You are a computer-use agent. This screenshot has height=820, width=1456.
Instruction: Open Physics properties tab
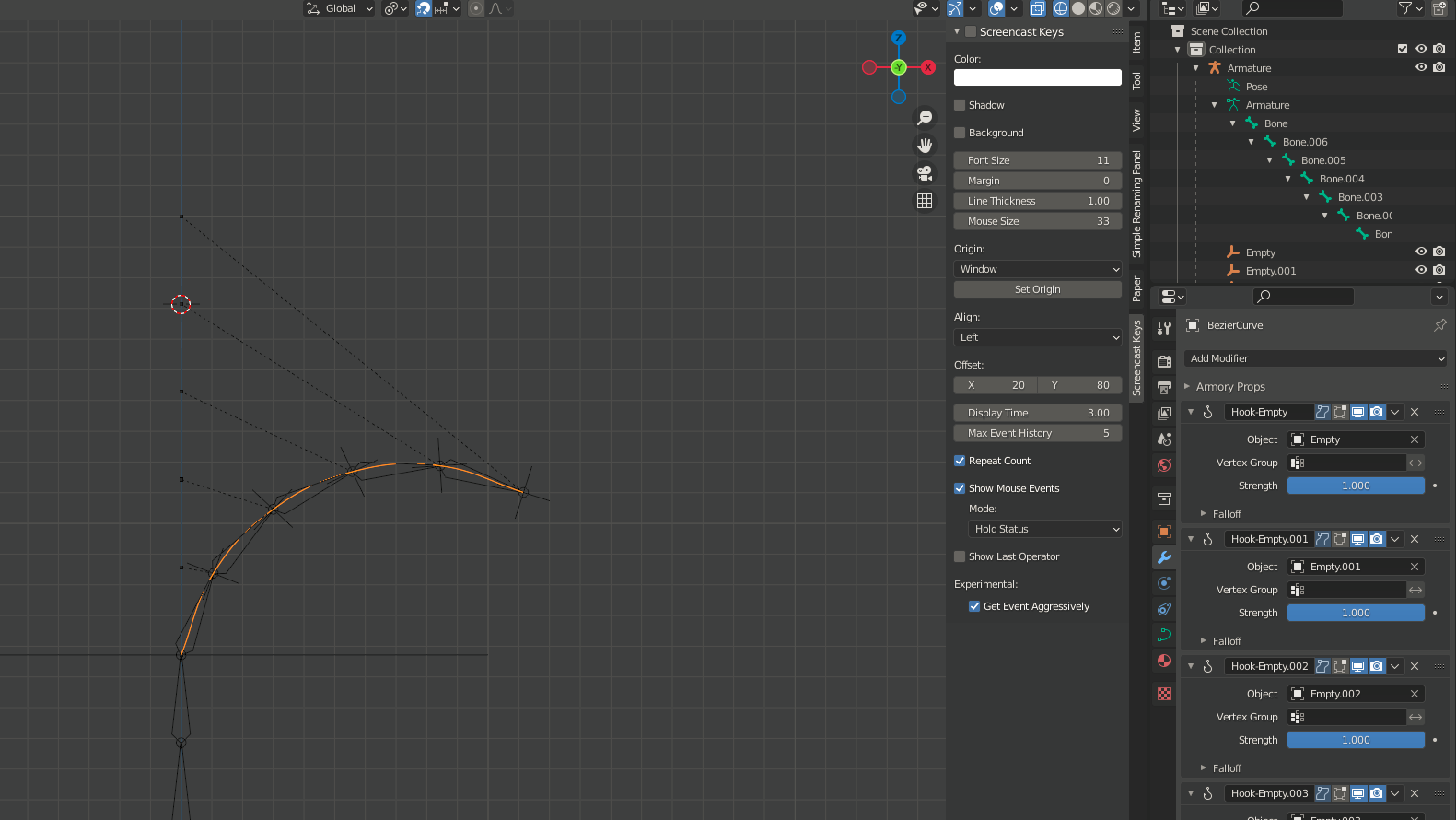(x=1164, y=583)
